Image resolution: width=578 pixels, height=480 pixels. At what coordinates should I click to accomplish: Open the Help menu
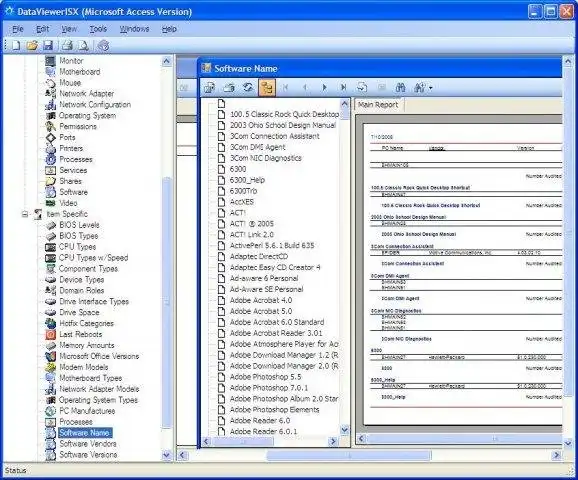click(169, 29)
